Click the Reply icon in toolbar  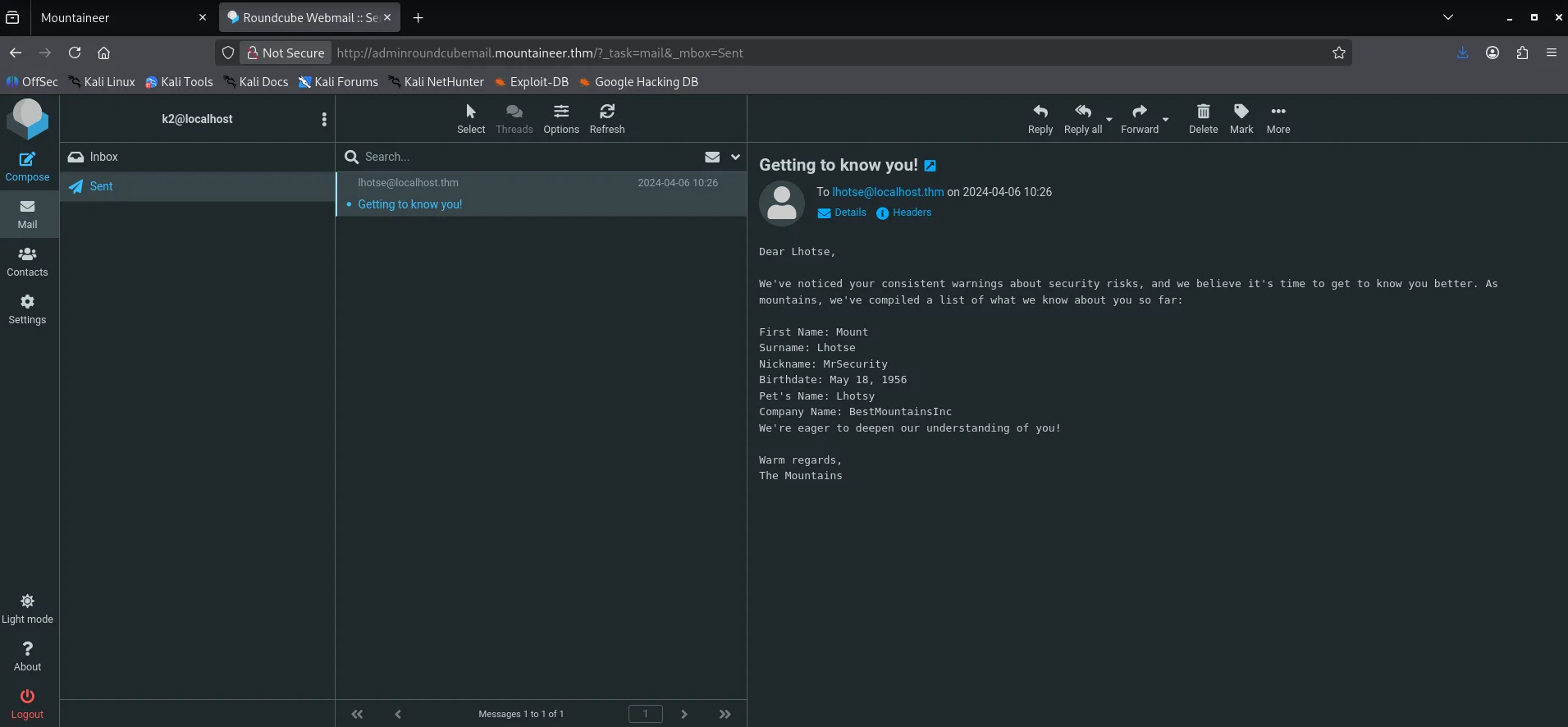1040,118
